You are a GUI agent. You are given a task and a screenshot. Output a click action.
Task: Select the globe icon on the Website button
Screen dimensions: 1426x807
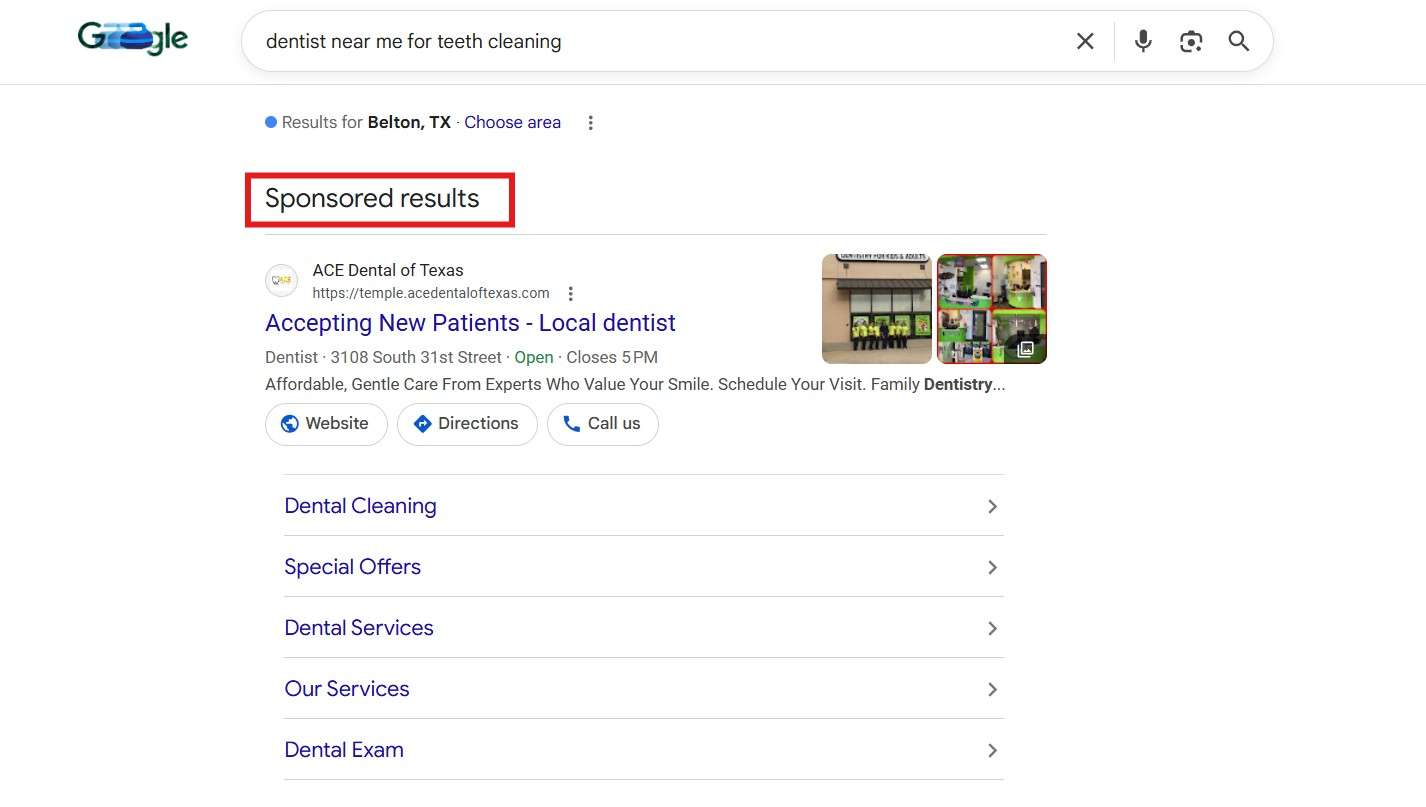(x=290, y=423)
